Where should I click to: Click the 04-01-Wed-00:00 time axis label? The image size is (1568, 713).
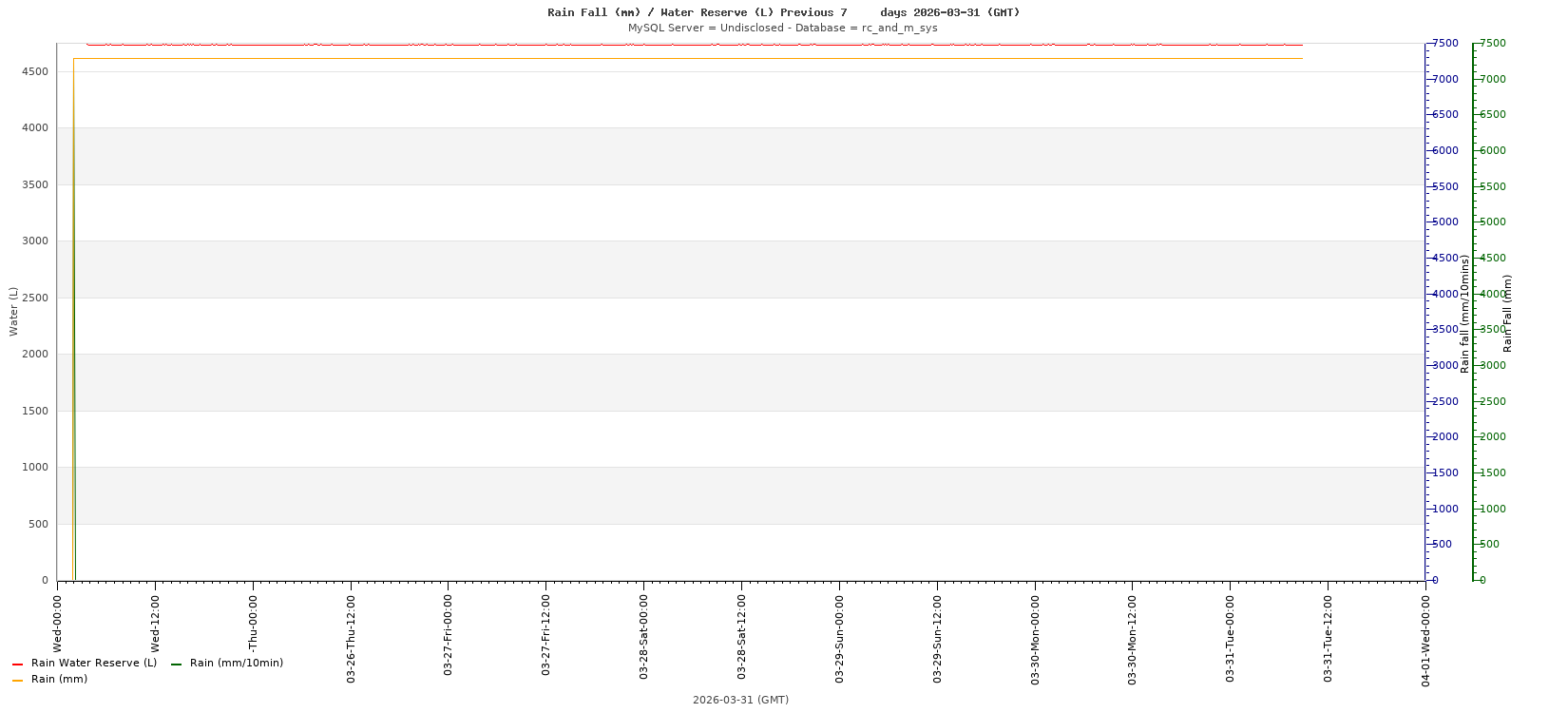coord(1425,637)
